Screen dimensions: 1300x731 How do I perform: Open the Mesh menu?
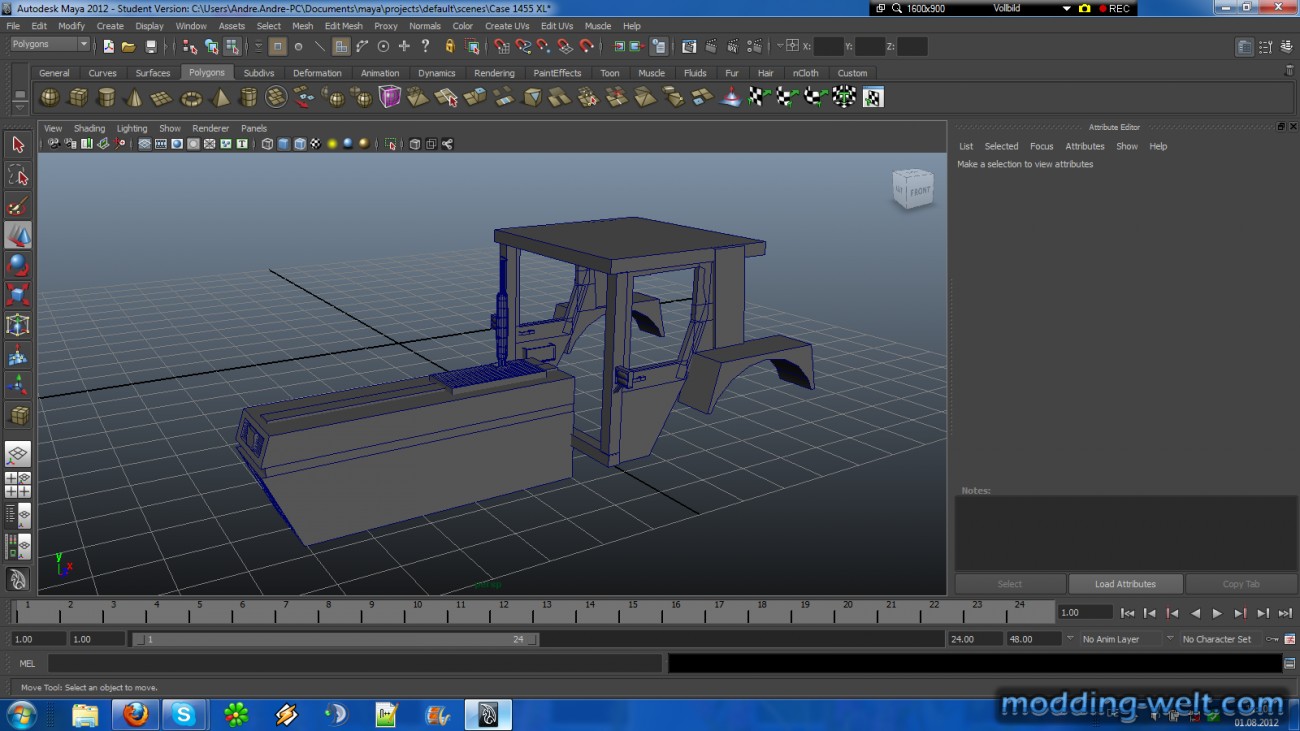coord(302,26)
